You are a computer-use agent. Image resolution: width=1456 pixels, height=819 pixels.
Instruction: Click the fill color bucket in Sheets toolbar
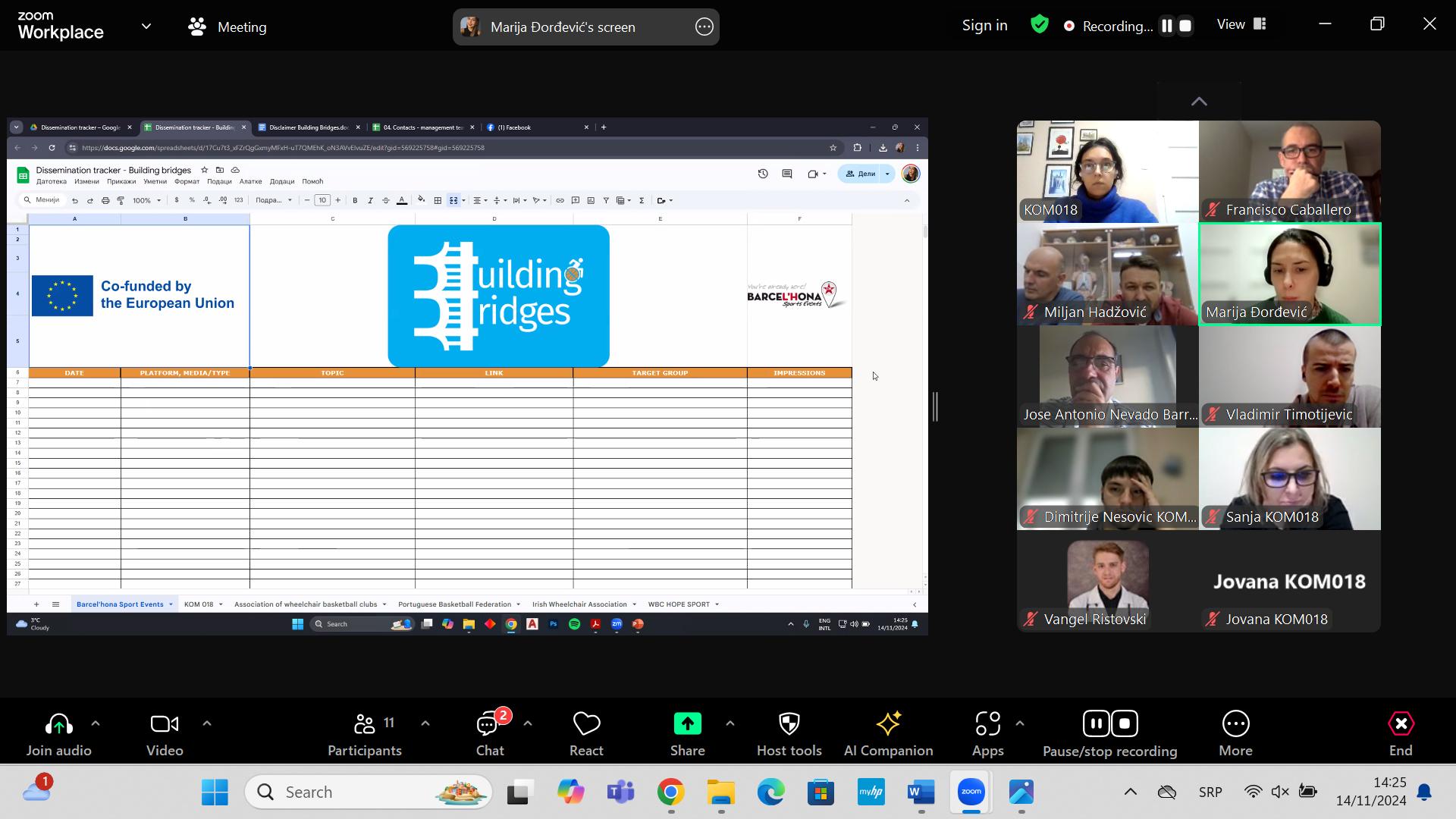(422, 201)
